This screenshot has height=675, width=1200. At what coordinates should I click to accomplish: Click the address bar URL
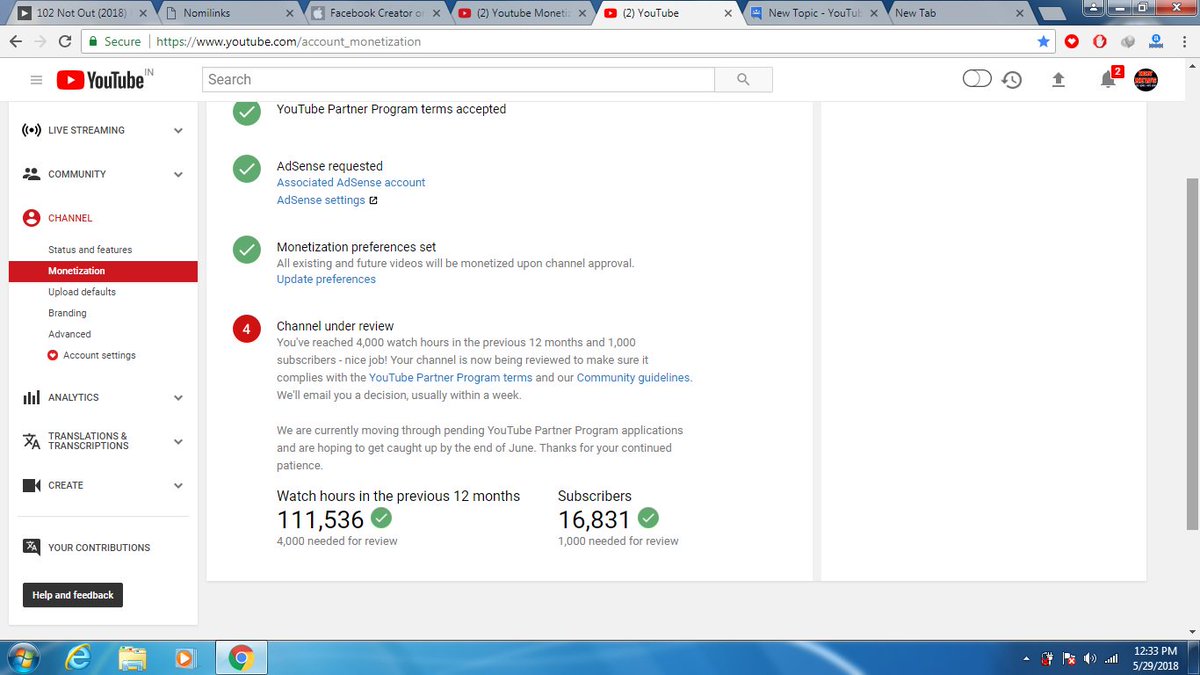click(x=289, y=42)
